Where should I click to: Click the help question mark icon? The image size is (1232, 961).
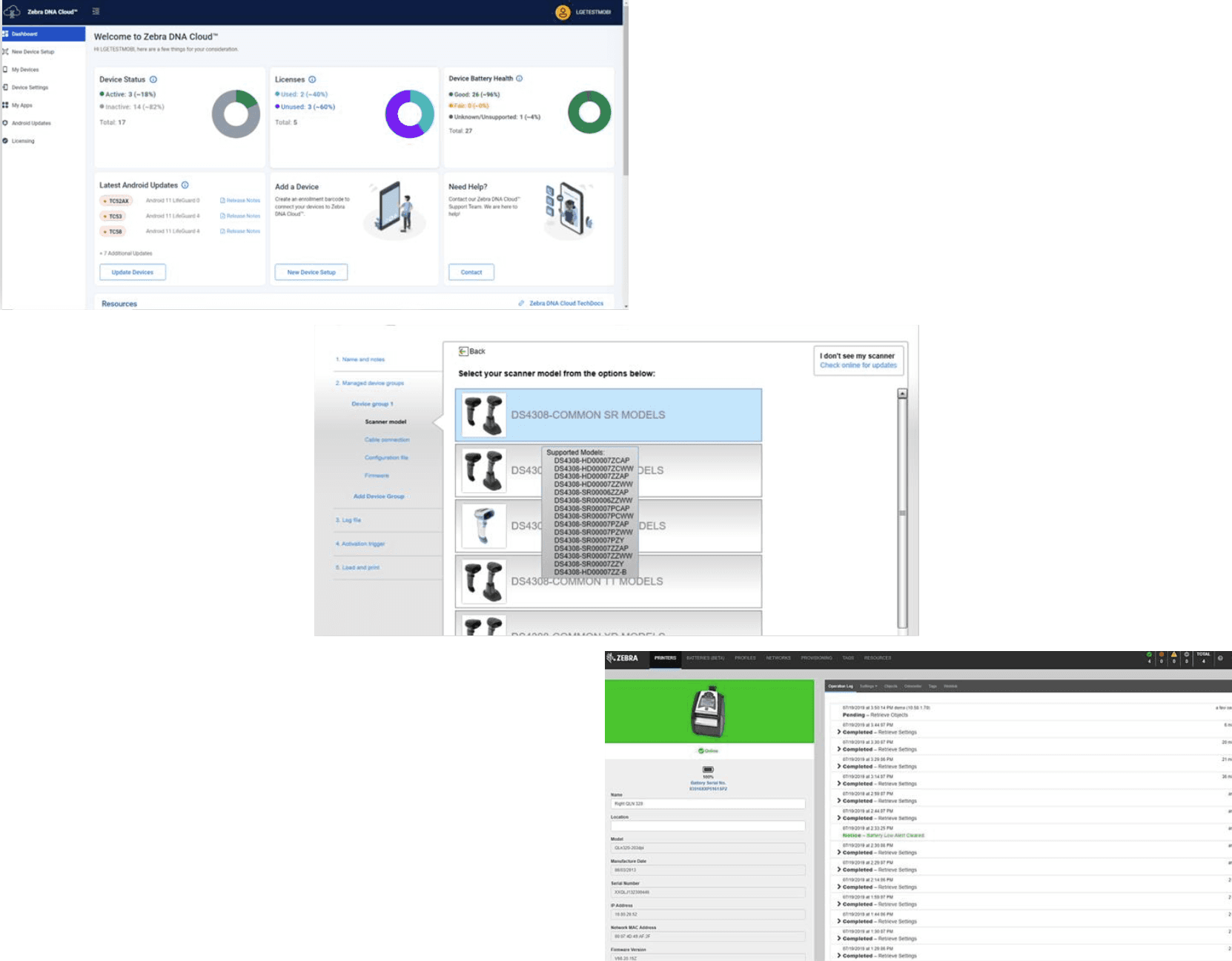(x=1220, y=658)
